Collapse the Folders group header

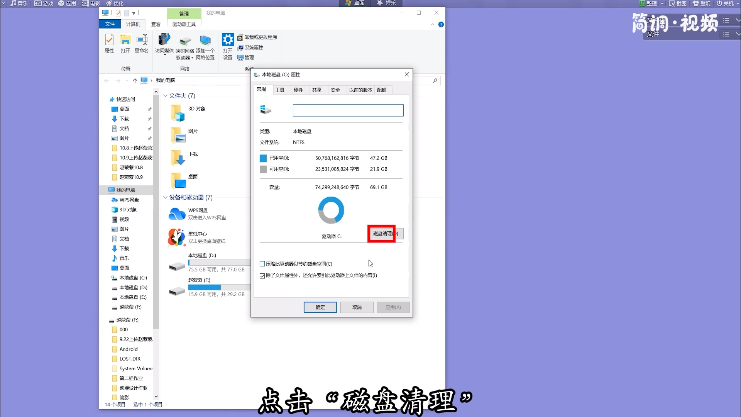164,95
